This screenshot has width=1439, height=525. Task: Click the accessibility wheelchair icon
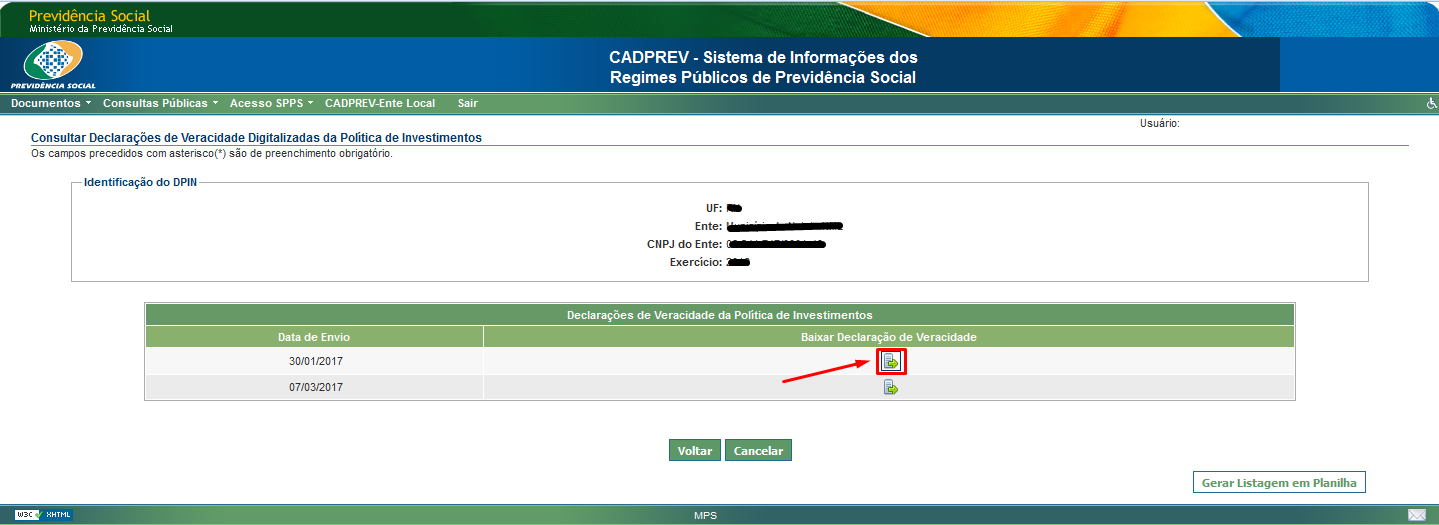coord(1431,104)
